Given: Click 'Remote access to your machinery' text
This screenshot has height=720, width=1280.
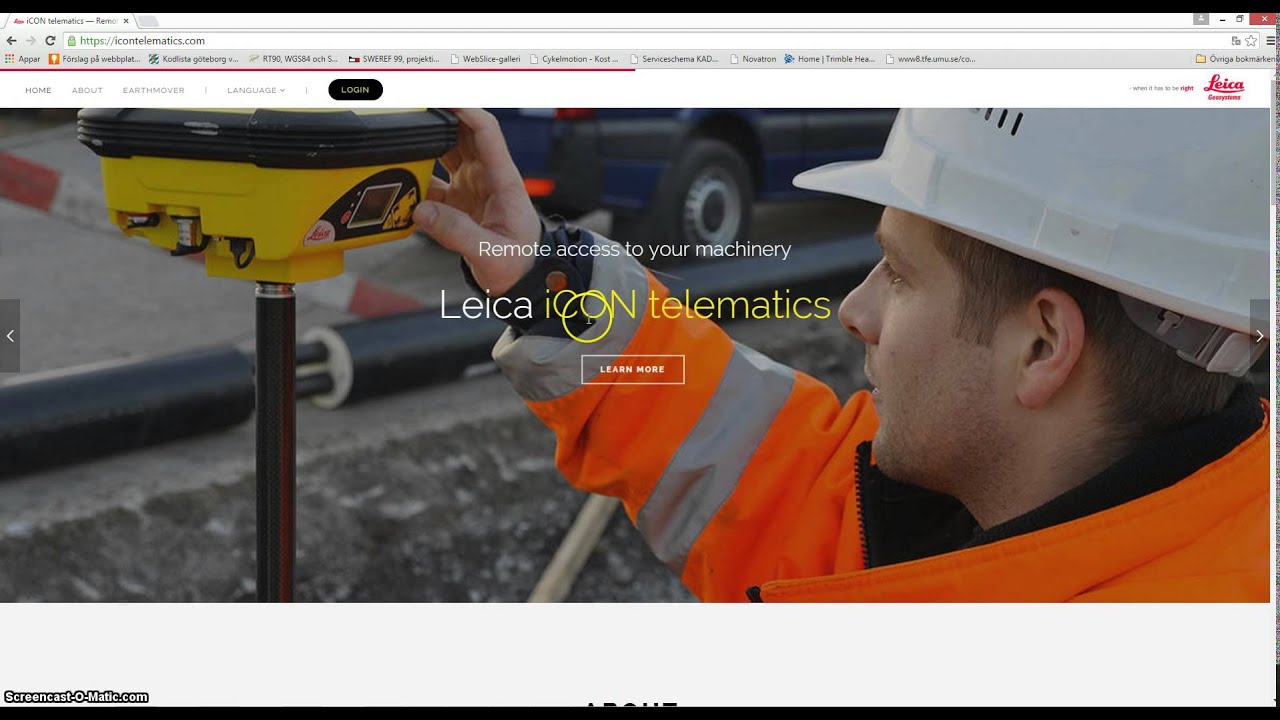Looking at the screenshot, I should [x=634, y=249].
